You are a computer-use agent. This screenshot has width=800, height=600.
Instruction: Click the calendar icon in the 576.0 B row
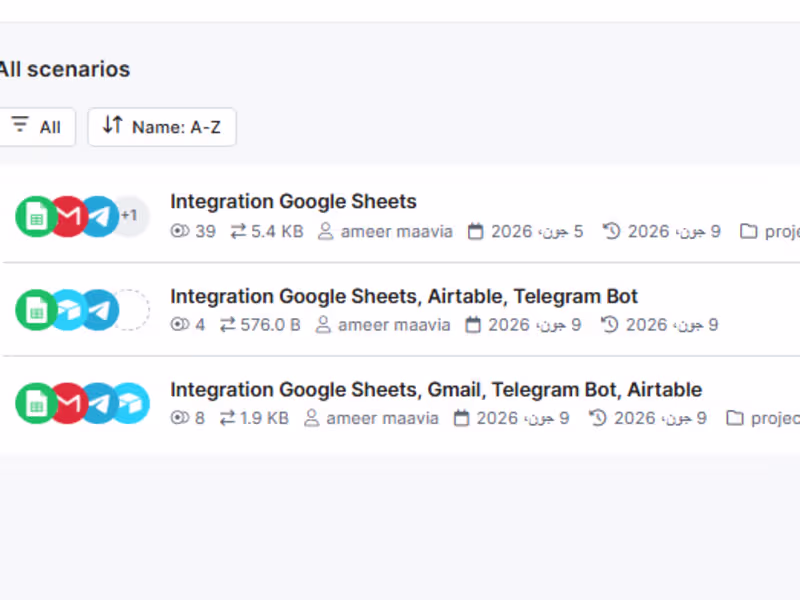(473, 324)
